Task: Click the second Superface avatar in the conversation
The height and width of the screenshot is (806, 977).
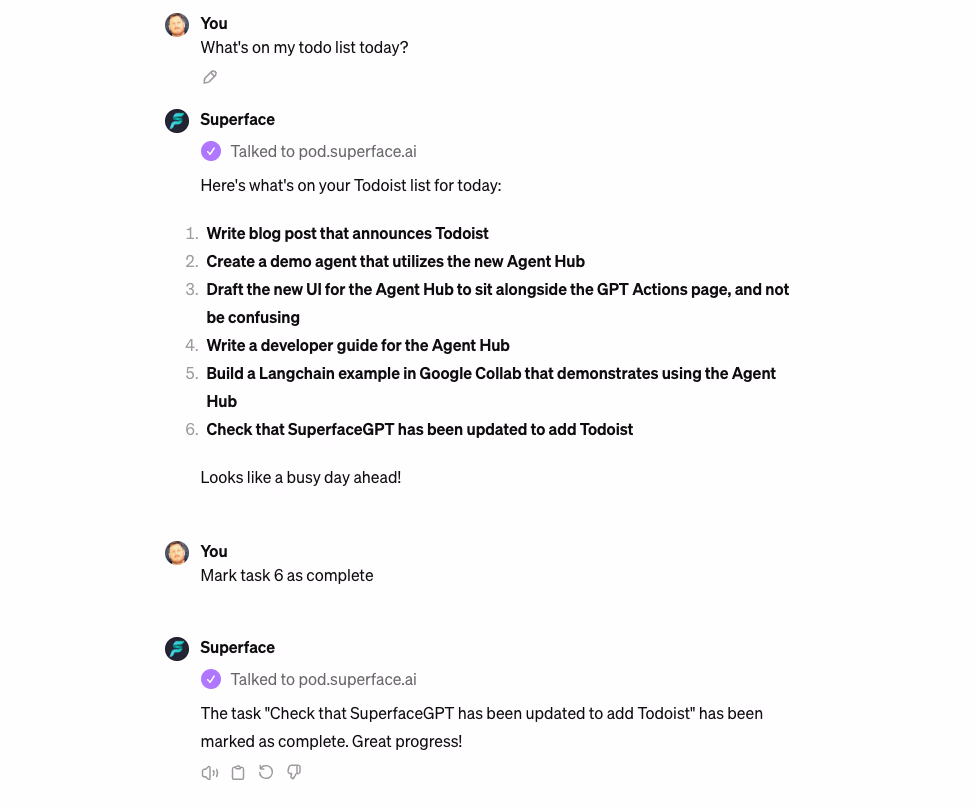Action: click(176, 648)
